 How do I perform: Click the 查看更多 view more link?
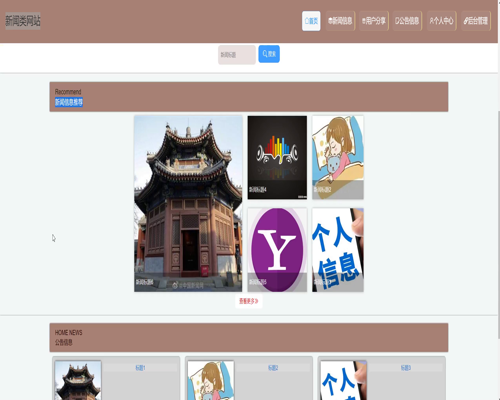pos(249,301)
